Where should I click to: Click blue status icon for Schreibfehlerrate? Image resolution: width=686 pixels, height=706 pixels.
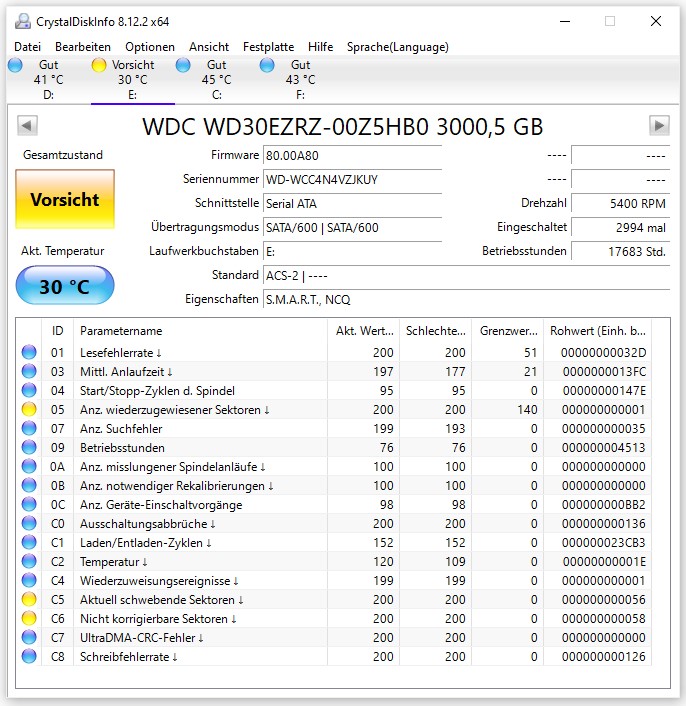coord(29,656)
